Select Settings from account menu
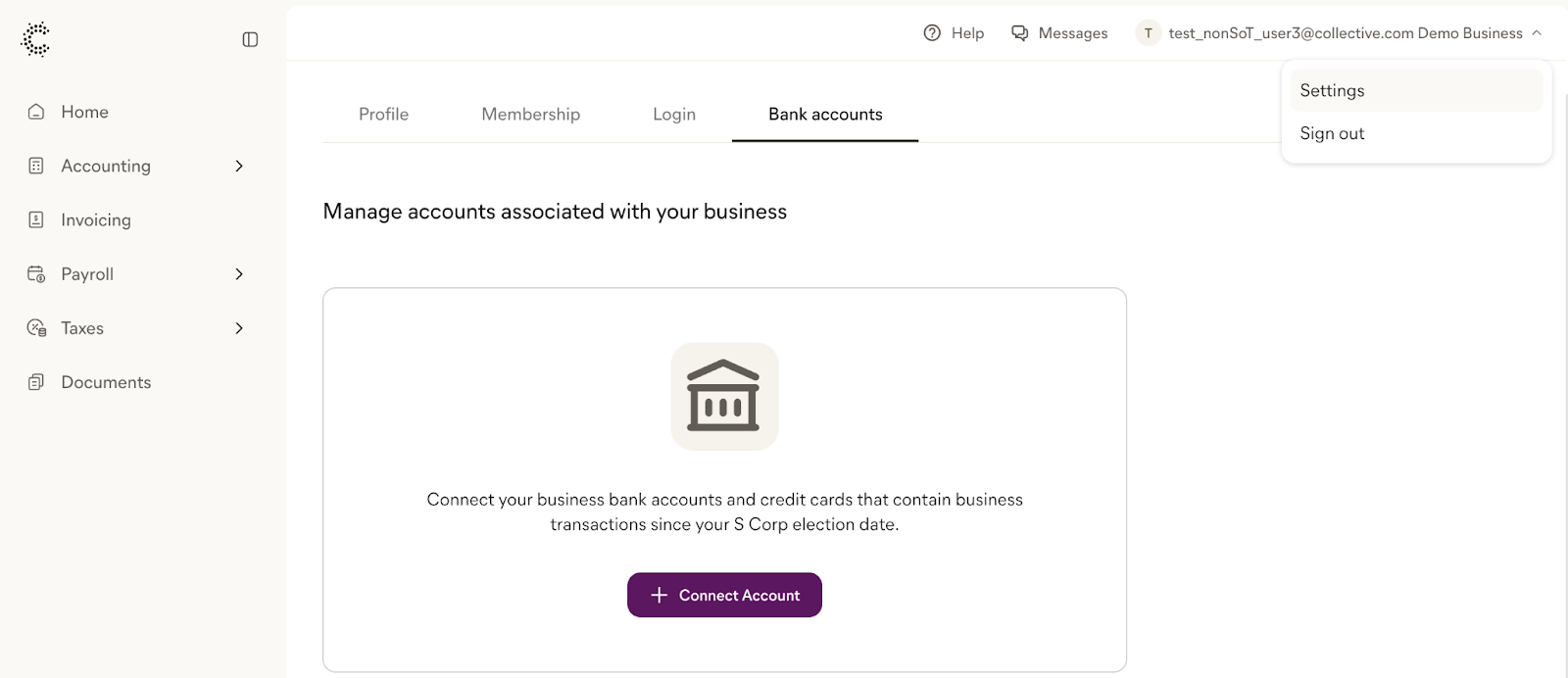This screenshot has width=1568, height=678. (1416, 90)
